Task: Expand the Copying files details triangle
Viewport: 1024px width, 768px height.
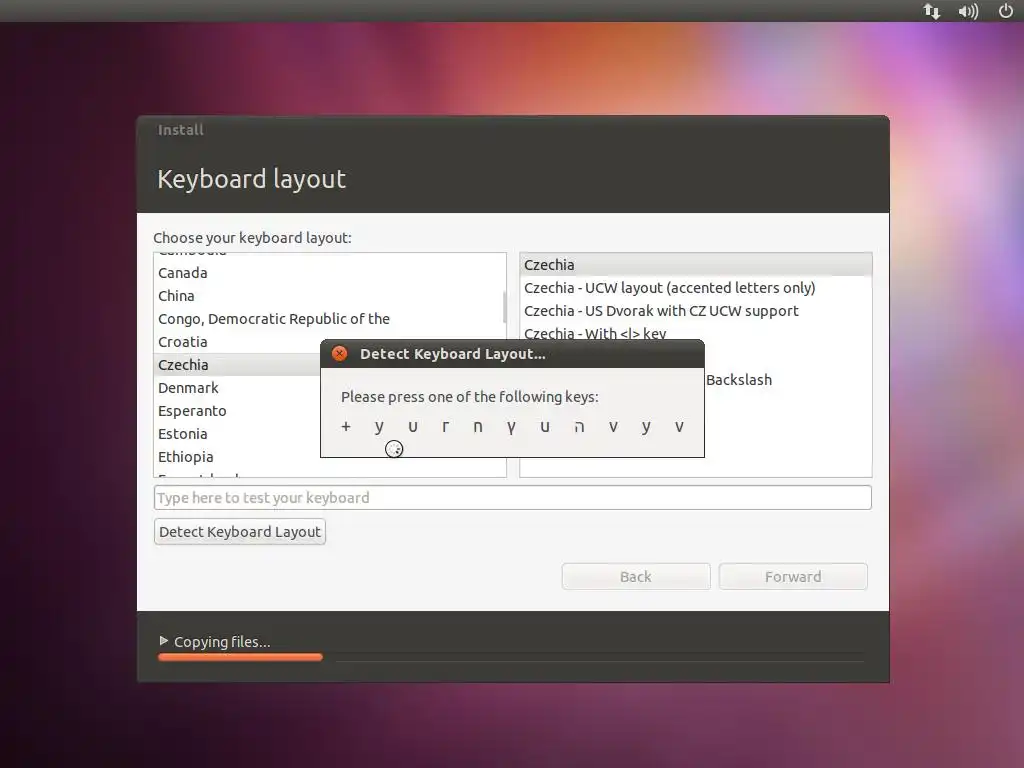Action: (163, 641)
